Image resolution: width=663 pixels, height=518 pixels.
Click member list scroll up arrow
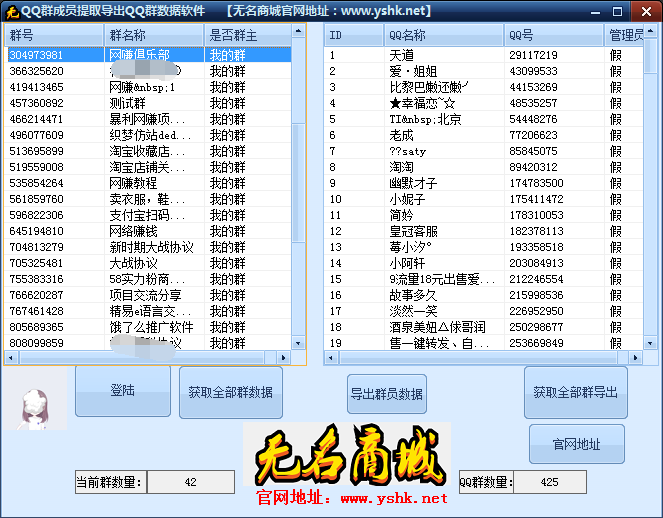tap(650, 30)
